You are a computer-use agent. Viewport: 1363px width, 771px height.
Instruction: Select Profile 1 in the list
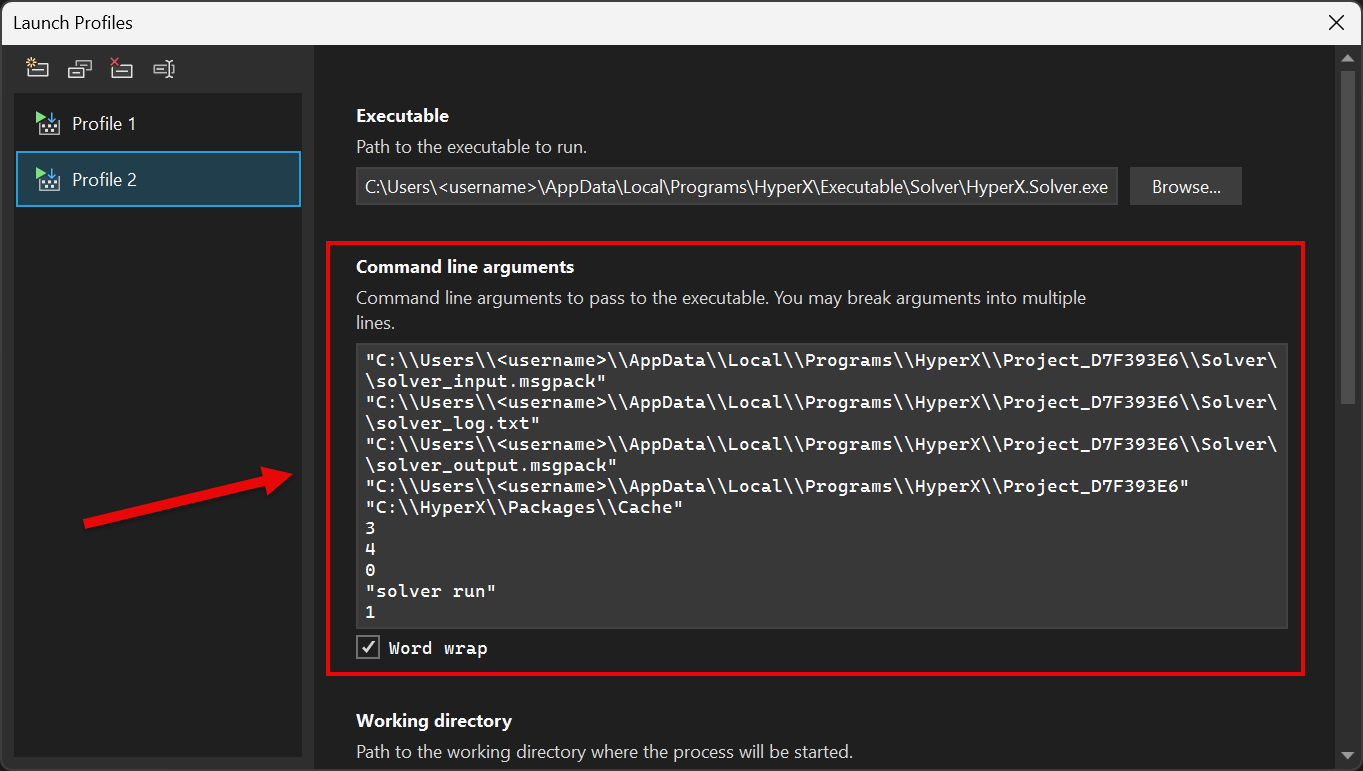(x=159, y=124)
